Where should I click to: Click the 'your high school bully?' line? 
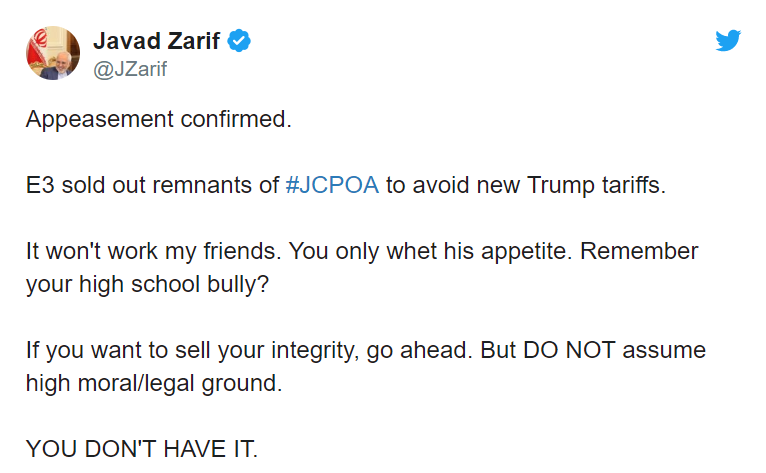tap(148, 284)
